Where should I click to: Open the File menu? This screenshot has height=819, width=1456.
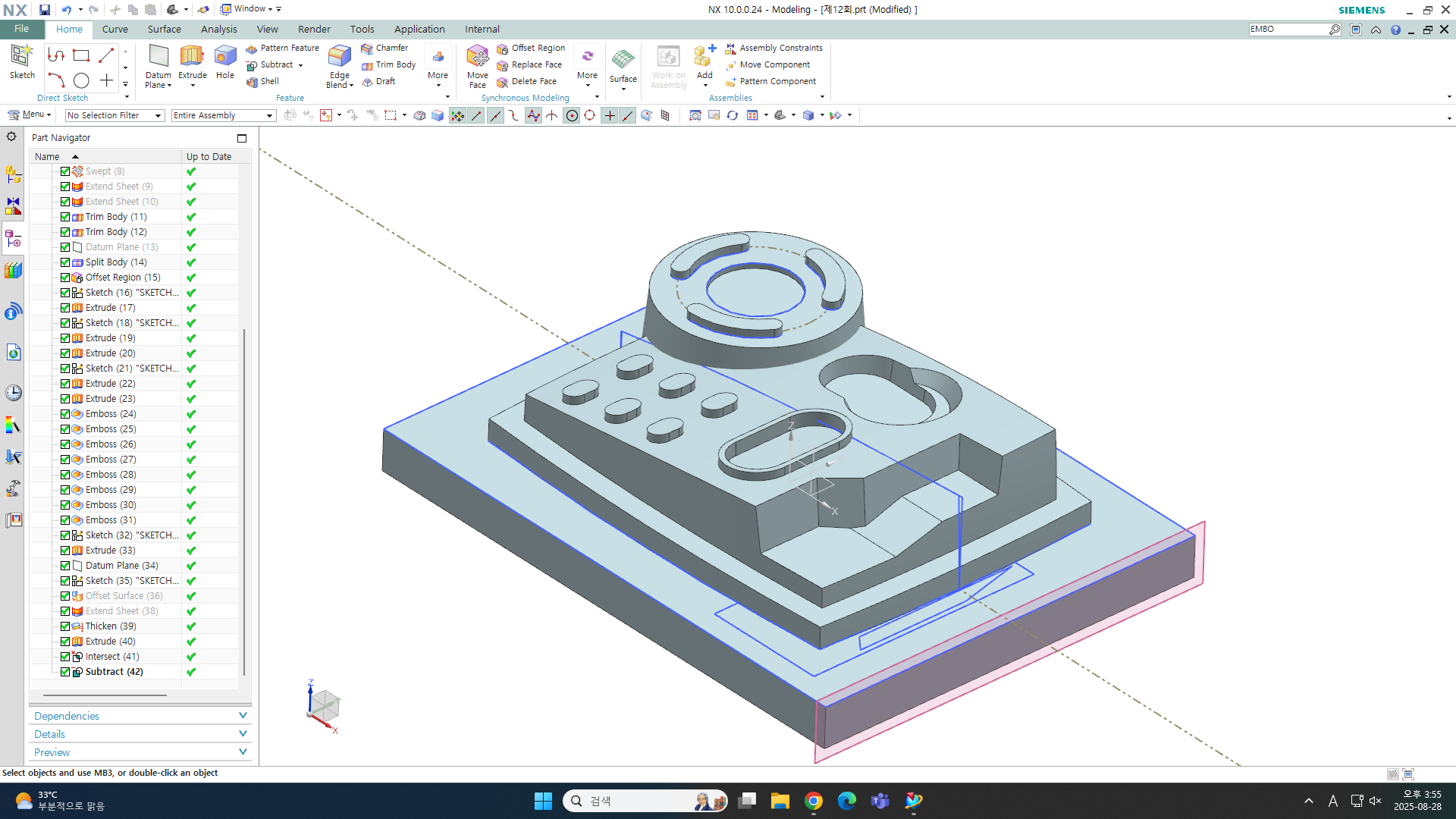21,29
